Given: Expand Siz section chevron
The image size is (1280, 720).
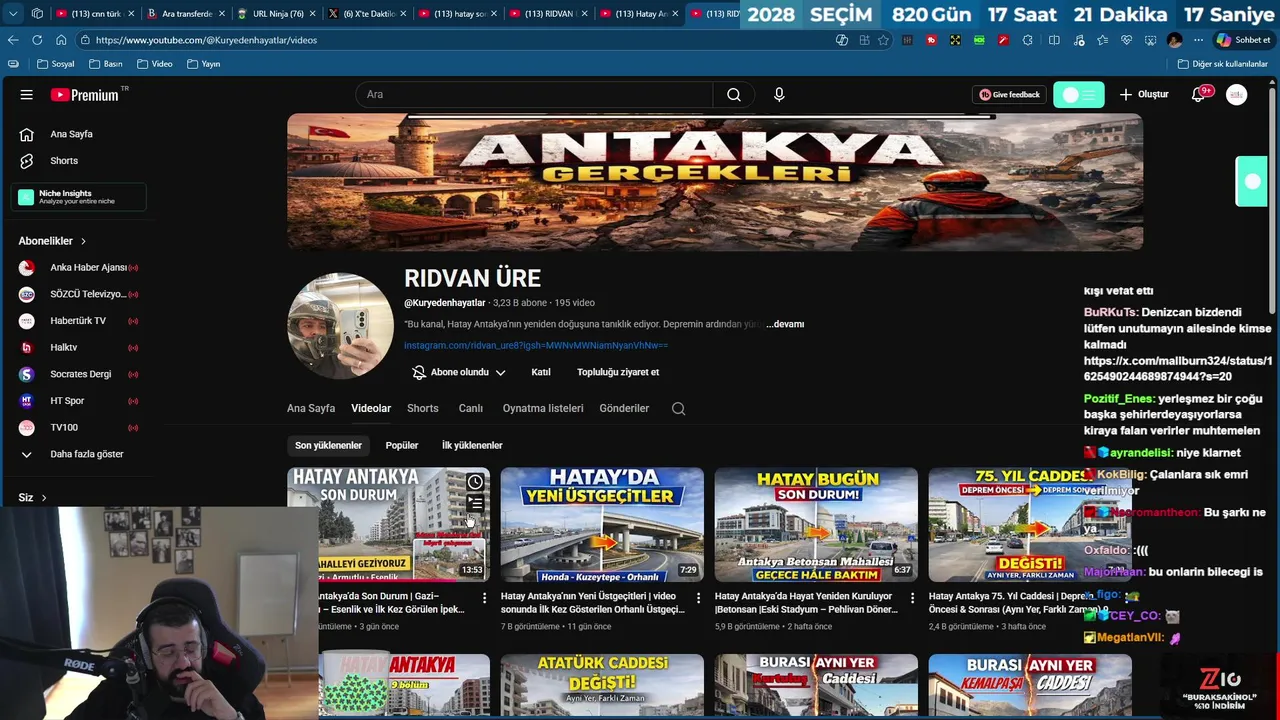Looking at the screenshot, I should (x=43, y=498).
